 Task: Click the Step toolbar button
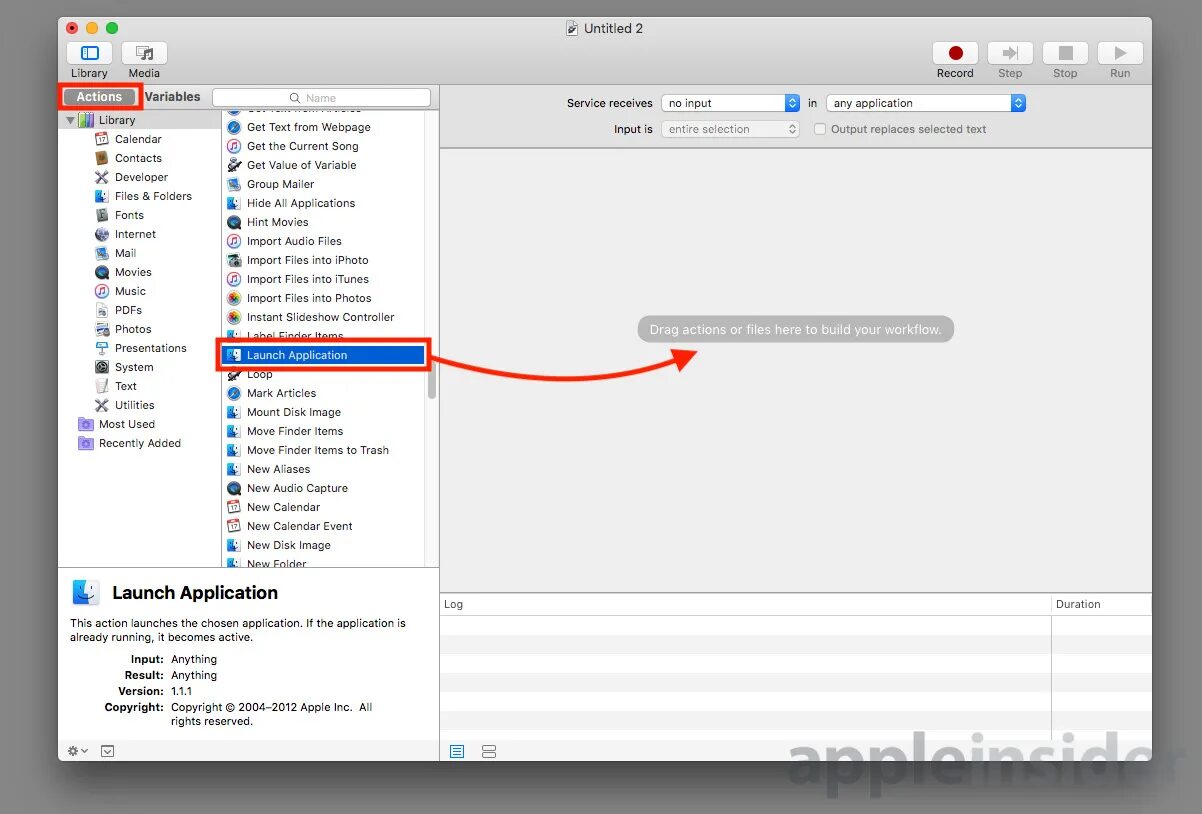click(1010, 53)
